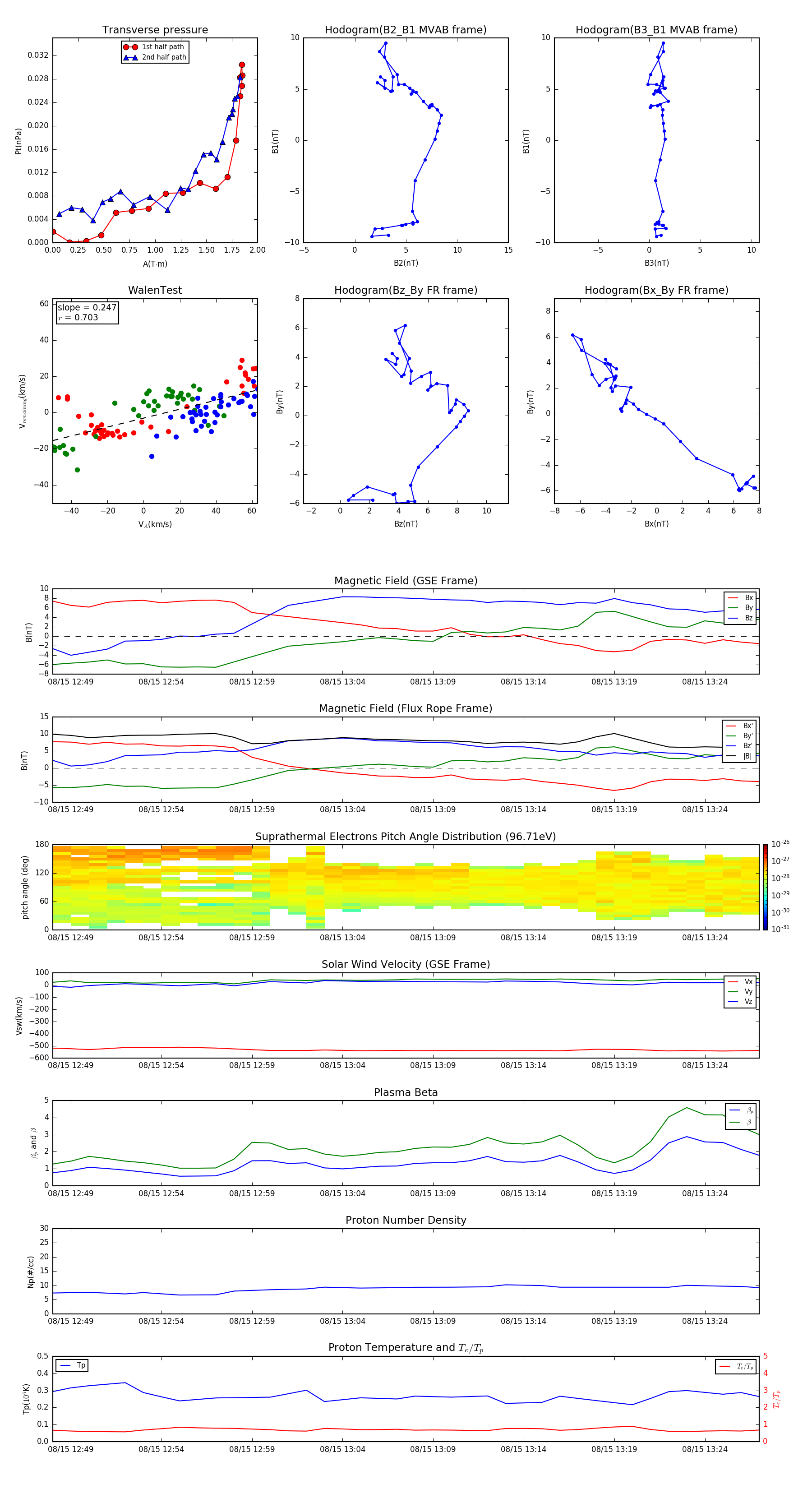This screenshot has width=812, height=1489.
Task: Click '08/15 13:04' tick under Plasma Beta
Action: click(342, 1193)
